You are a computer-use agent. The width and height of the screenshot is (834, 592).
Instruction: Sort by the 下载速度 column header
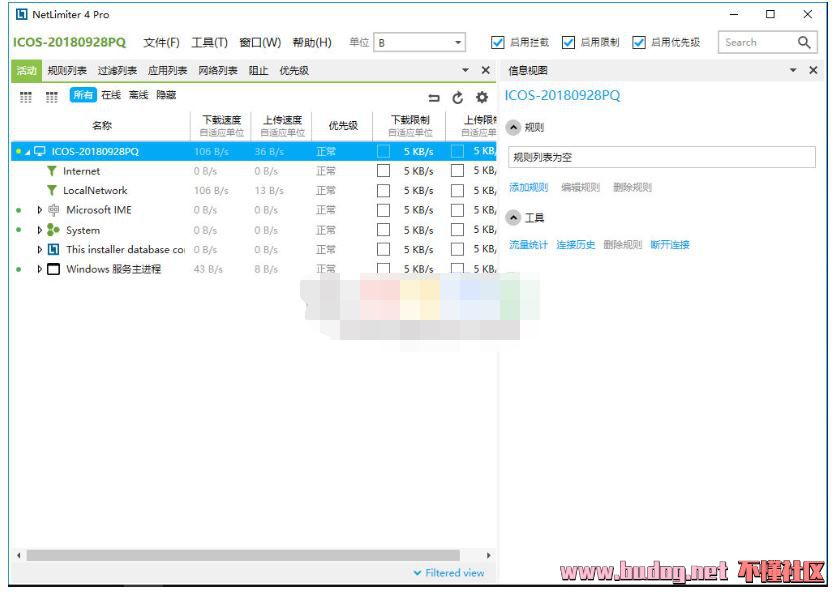pos(221,126)
